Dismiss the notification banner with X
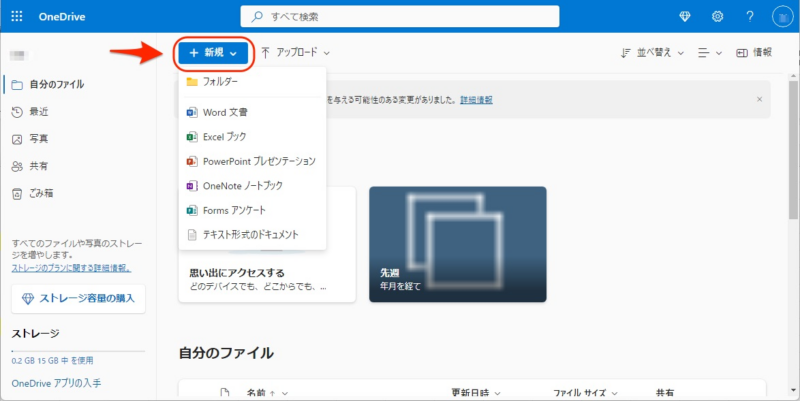The width and height of the screenshot is (800, 401). tap(759, 99)
